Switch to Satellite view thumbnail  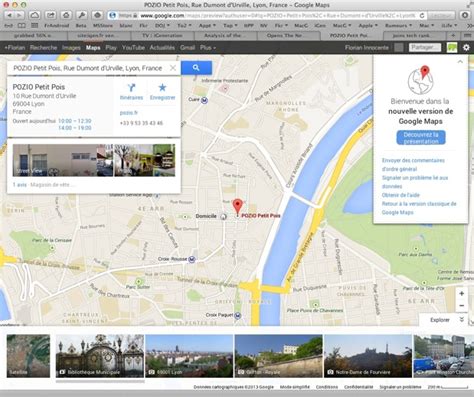(x=28, y=356)
